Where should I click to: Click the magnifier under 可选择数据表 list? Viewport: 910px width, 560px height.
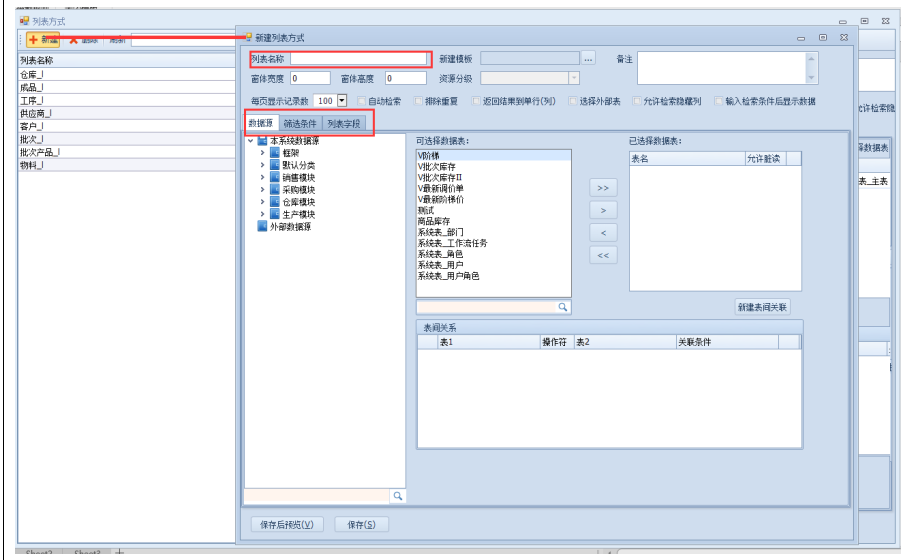pos(562,307)
